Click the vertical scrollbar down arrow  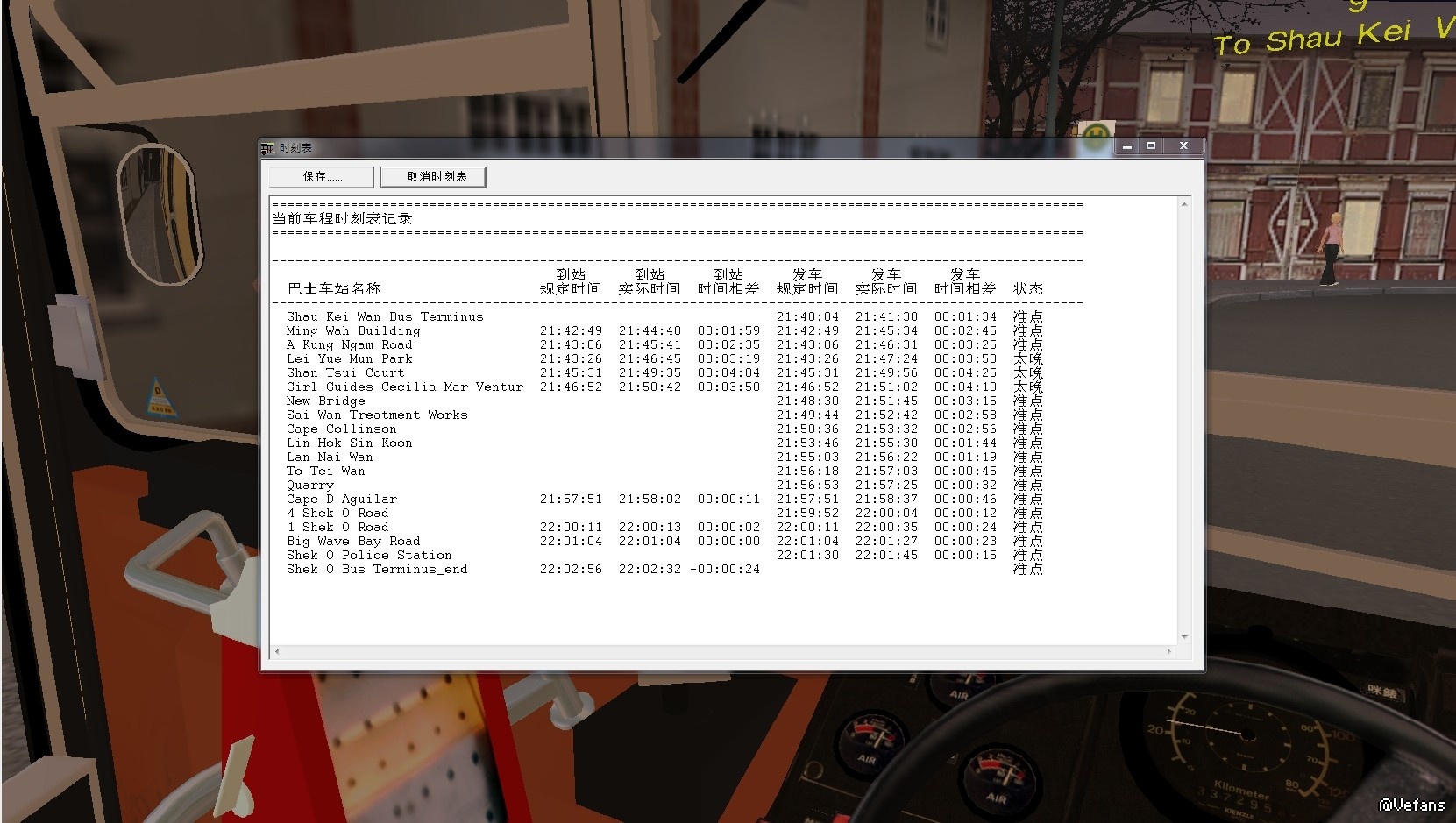tap(1184, 637)
